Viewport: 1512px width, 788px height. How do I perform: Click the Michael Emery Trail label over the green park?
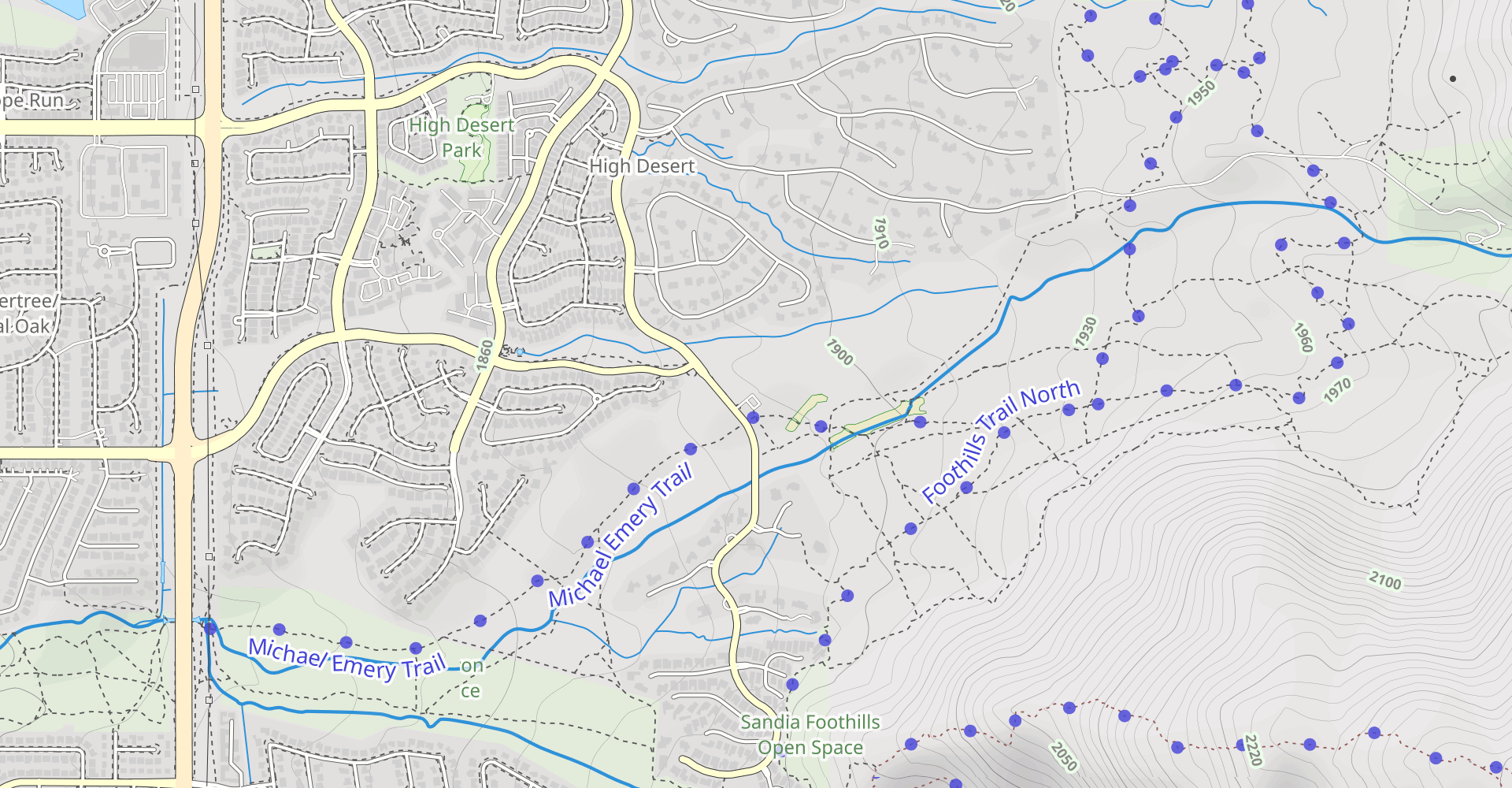[x=347, y=659]
